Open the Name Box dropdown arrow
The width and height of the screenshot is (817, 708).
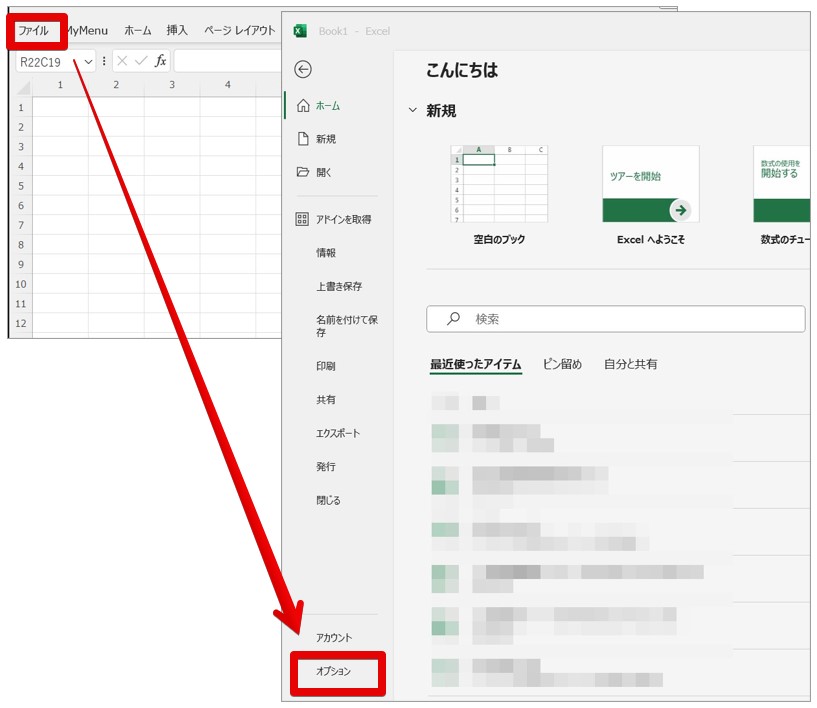[88, 62]
